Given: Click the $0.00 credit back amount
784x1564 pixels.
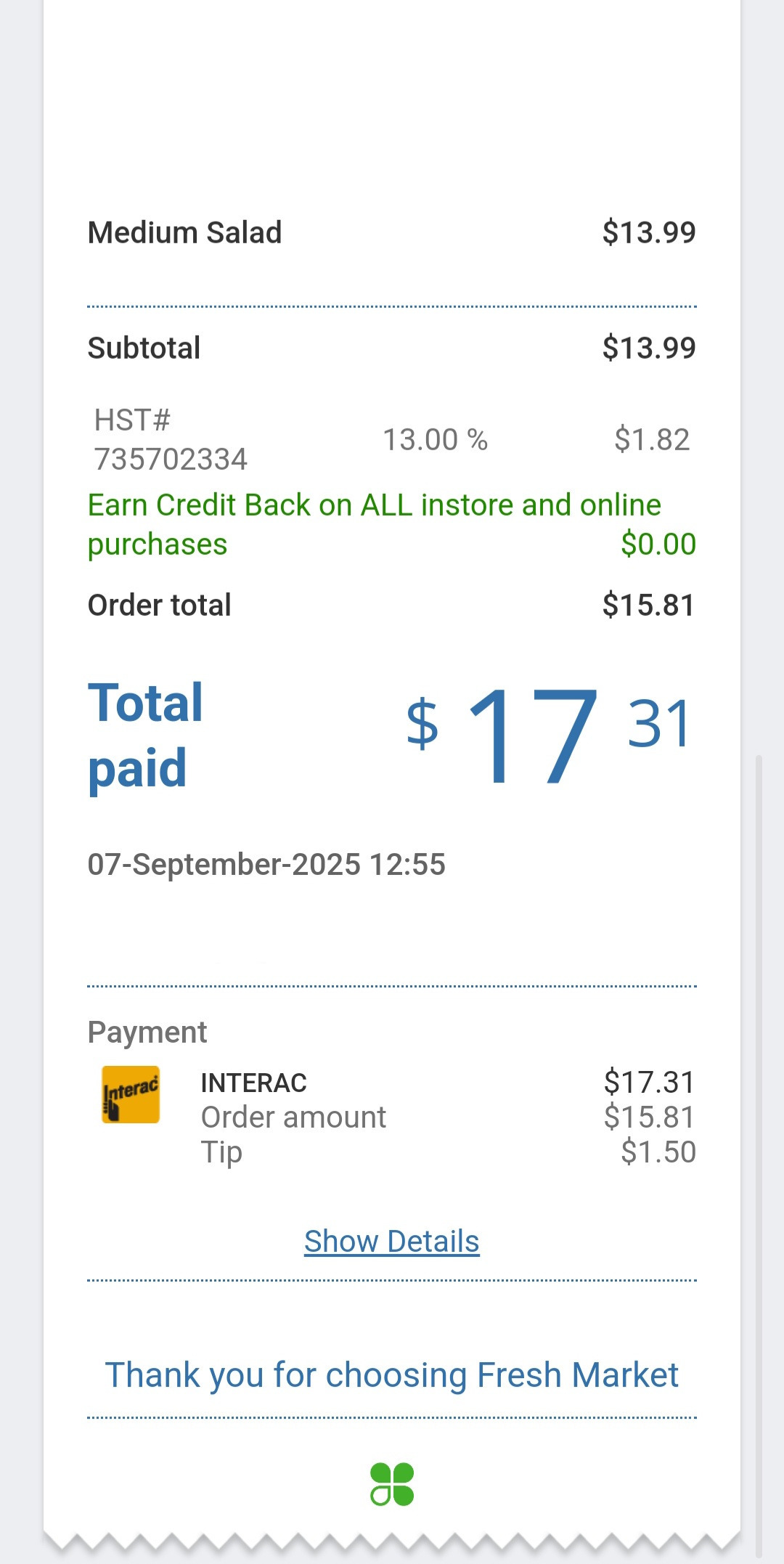Looking at the screenshot, I should coord(658,545).
